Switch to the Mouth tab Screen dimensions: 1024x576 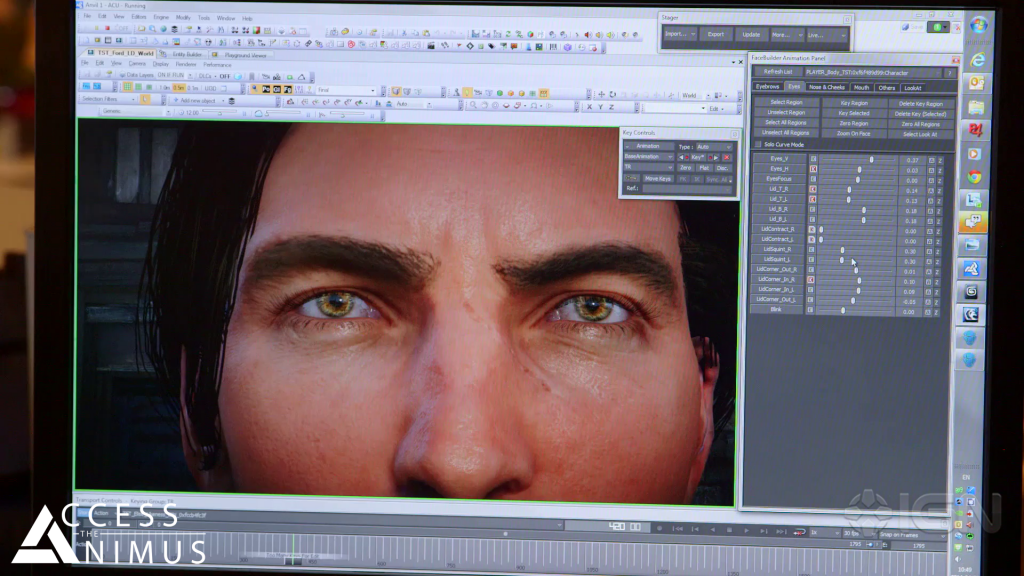tap(860, 88)
